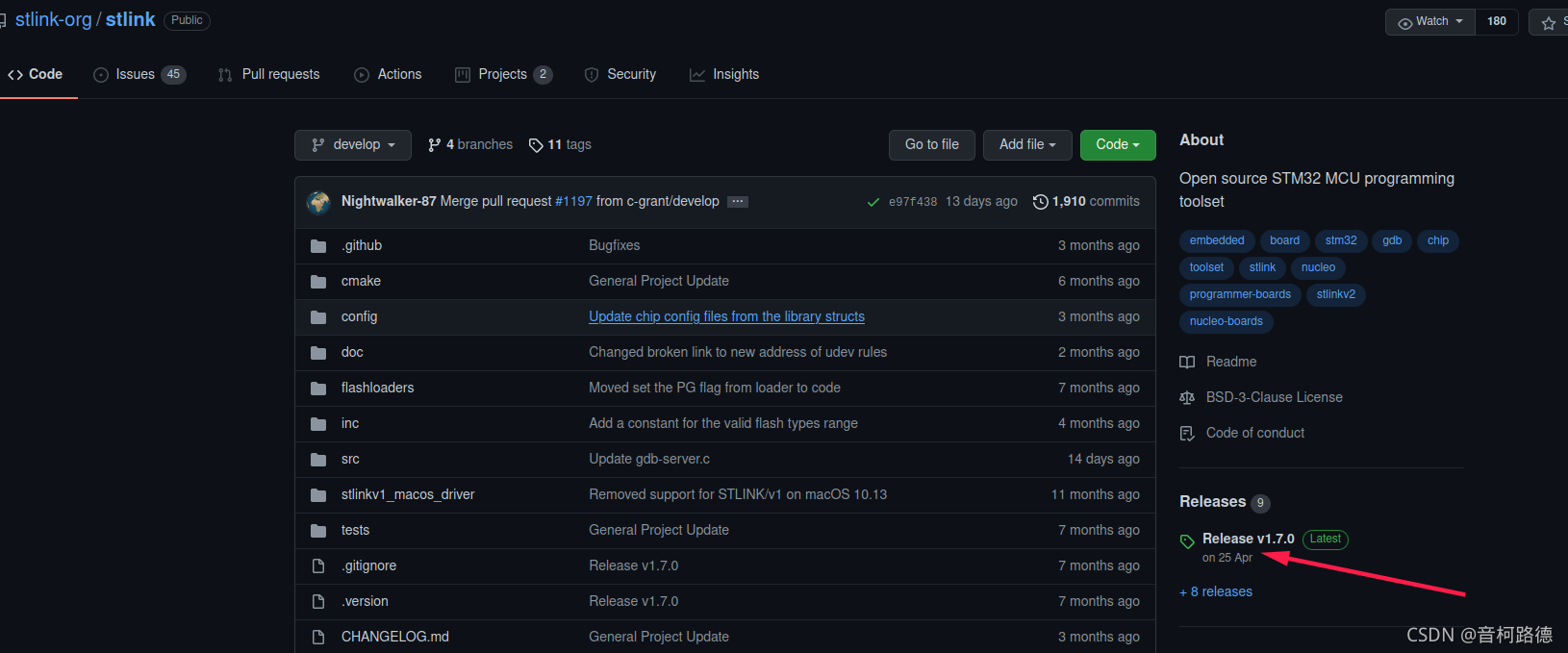
Task: Open commit 'Update chip config files' link
Action: point(726,317)
